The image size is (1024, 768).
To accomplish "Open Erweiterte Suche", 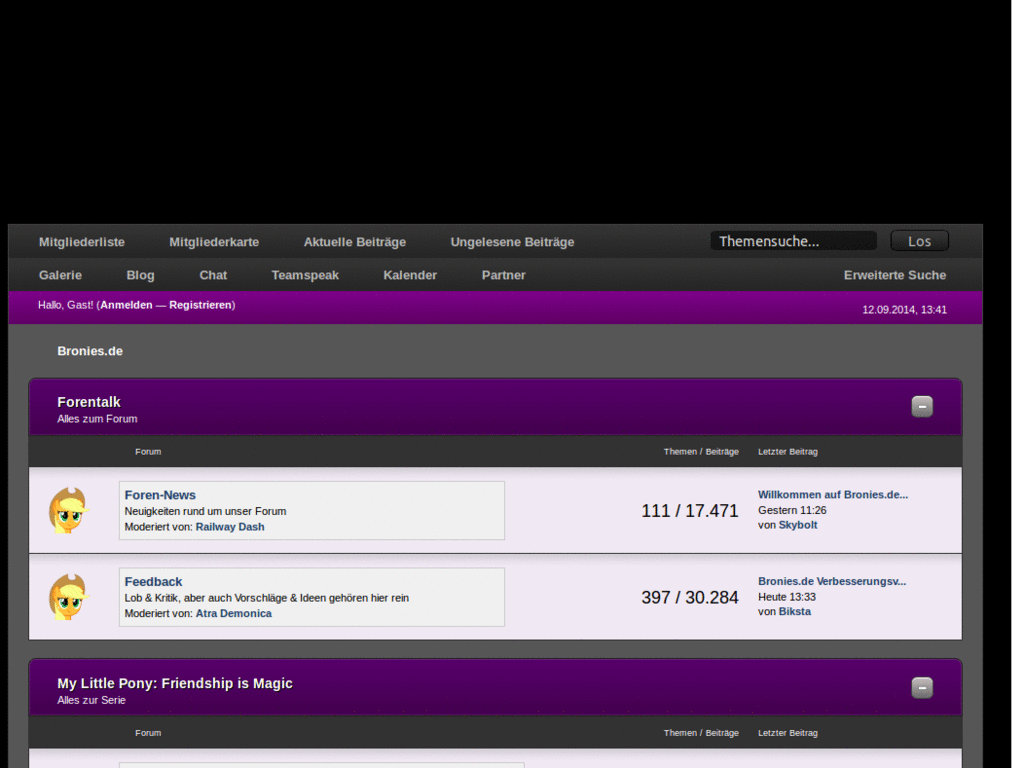I will click(895, 275).
